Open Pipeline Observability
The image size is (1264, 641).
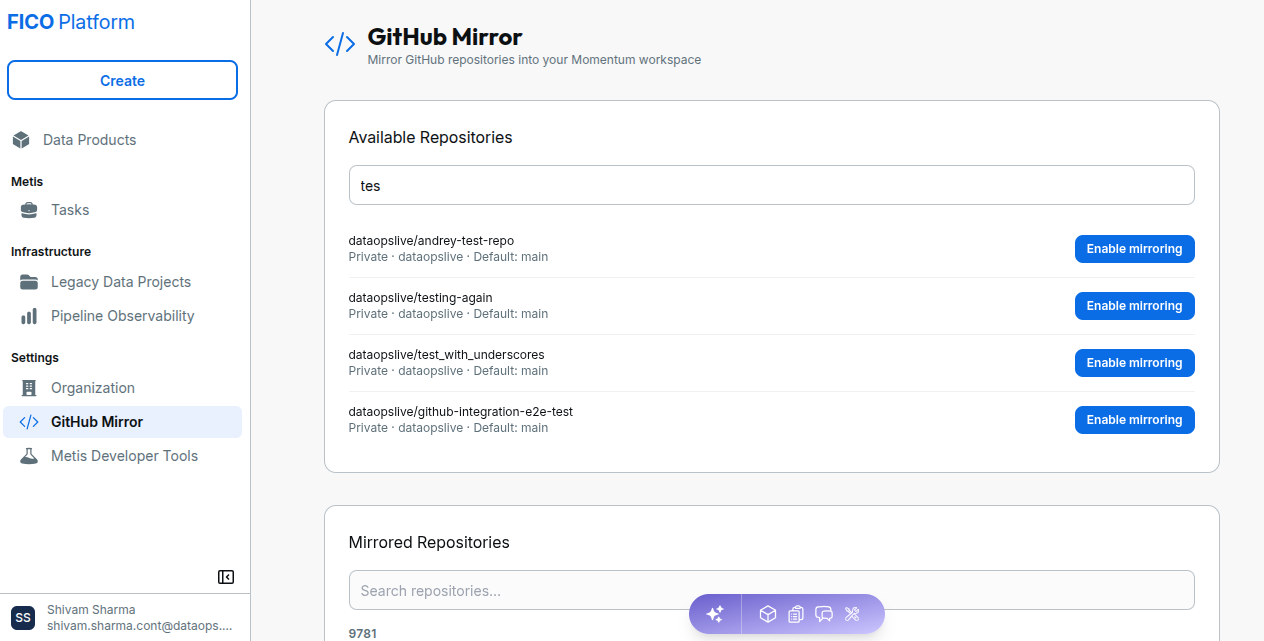(122, 316)
